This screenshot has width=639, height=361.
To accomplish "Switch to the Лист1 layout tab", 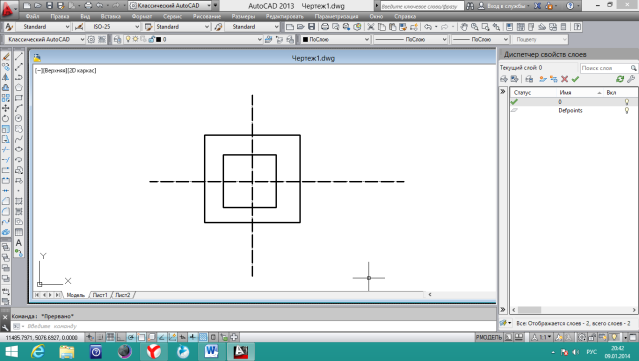I will point(100,295).
